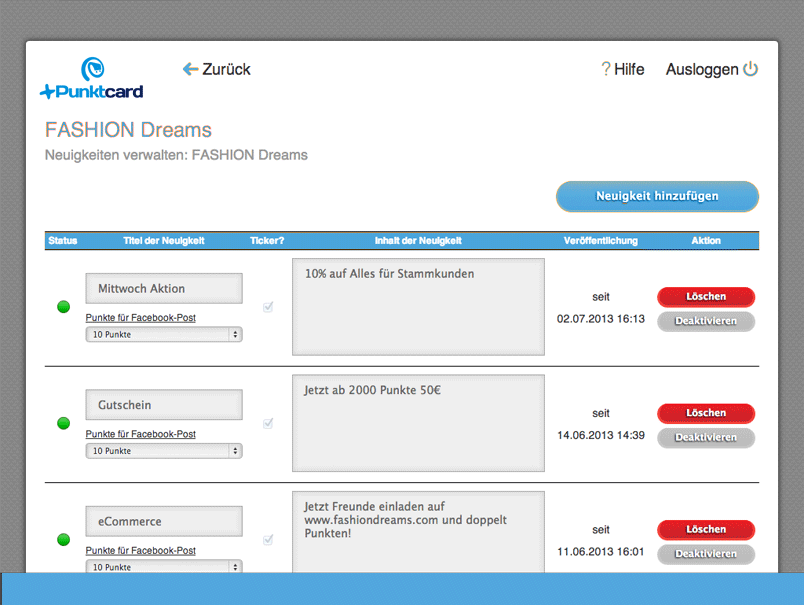Image resolution: width=804 pixels, height=605 pixels.
Task: Click Punkte für Facebook-Post link under Gutschein
Action: point(140,434)
